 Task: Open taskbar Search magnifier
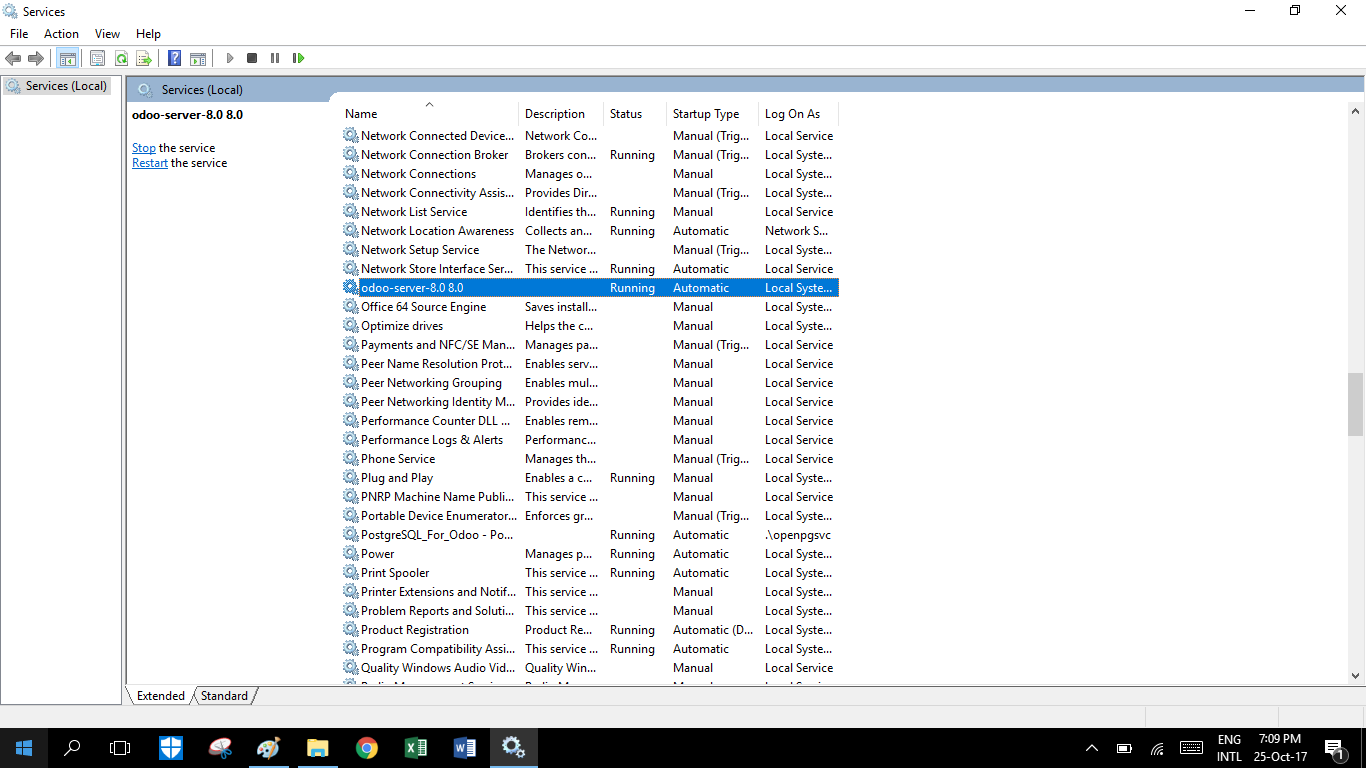tap(72, 748)
